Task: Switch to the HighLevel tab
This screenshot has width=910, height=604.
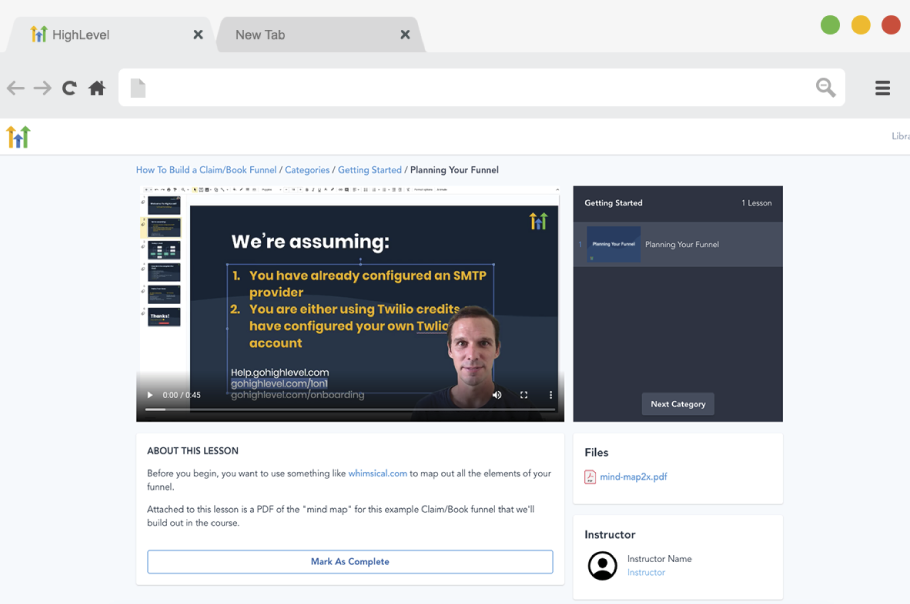Action: pyautogui.click(x=110, y=35)
